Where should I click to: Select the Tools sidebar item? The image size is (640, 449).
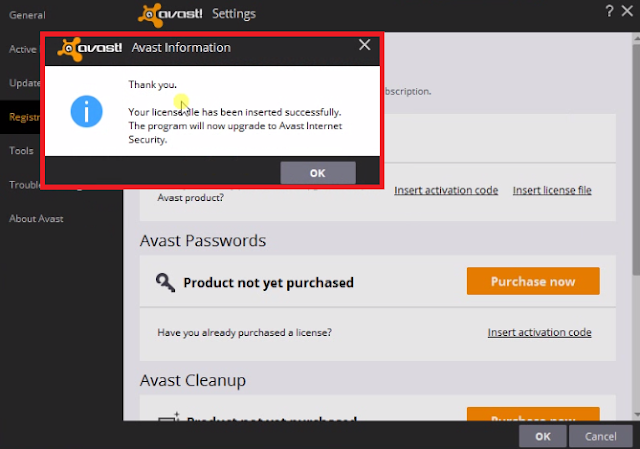pos(21,151)
